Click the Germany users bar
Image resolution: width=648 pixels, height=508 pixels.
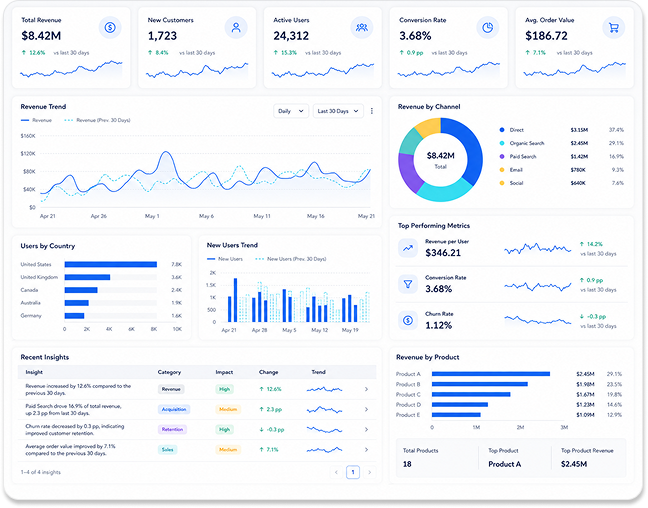[74, 316]
